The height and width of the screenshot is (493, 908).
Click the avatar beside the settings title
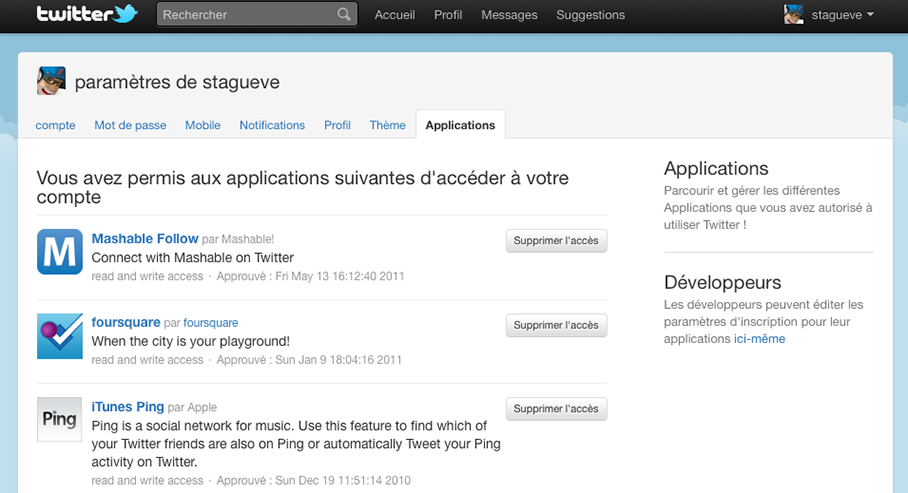pos(51,81)
